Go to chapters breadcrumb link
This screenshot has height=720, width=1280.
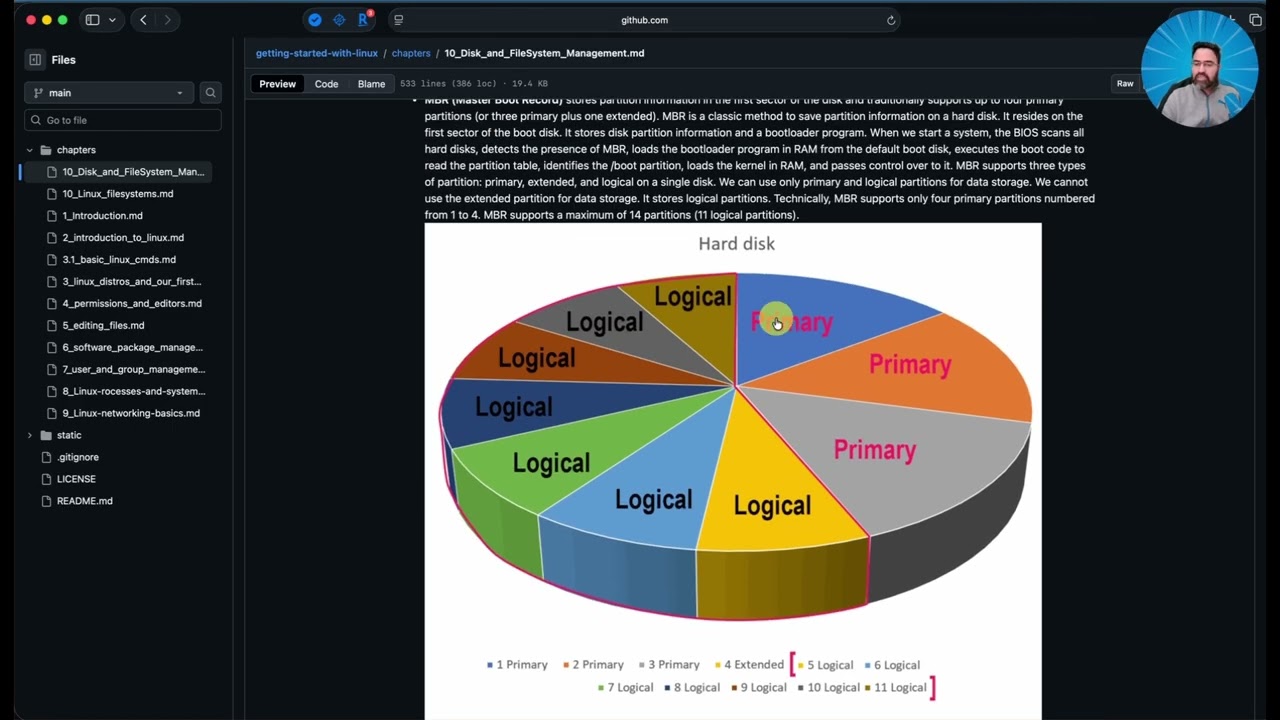(x=411, y=53)
